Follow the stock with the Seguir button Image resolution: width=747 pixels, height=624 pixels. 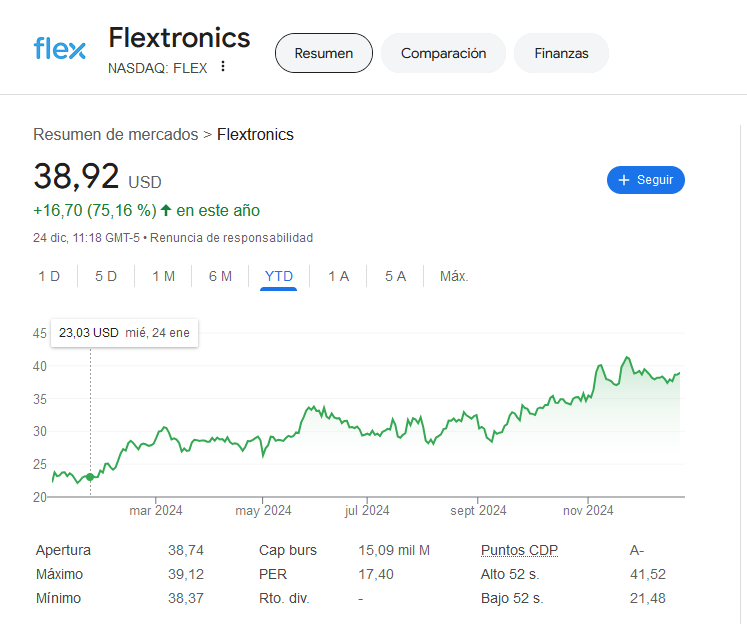646,180
